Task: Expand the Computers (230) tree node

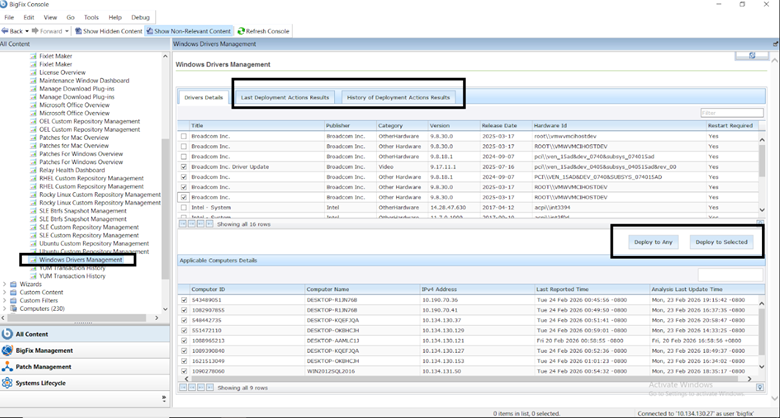Action: [x=6, y=308]
